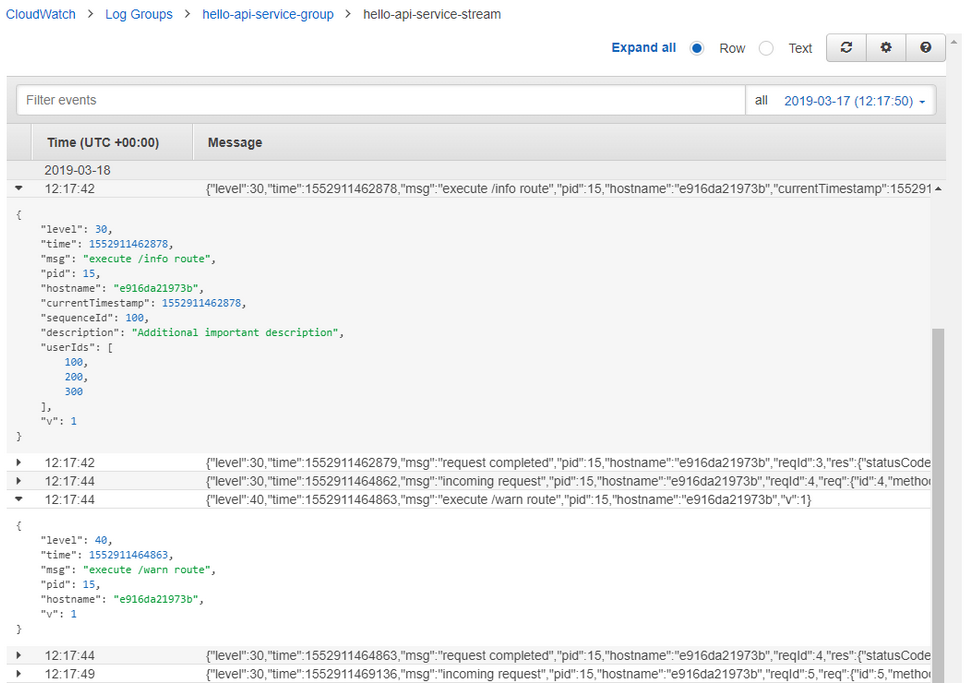Open Log Groups breadcrumb link
The width and height of the screenshot is (968, 688).
point(139,15)
